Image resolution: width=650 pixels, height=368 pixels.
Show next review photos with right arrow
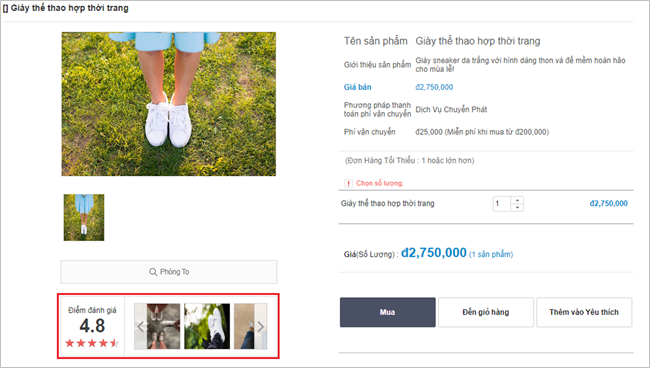261,327
